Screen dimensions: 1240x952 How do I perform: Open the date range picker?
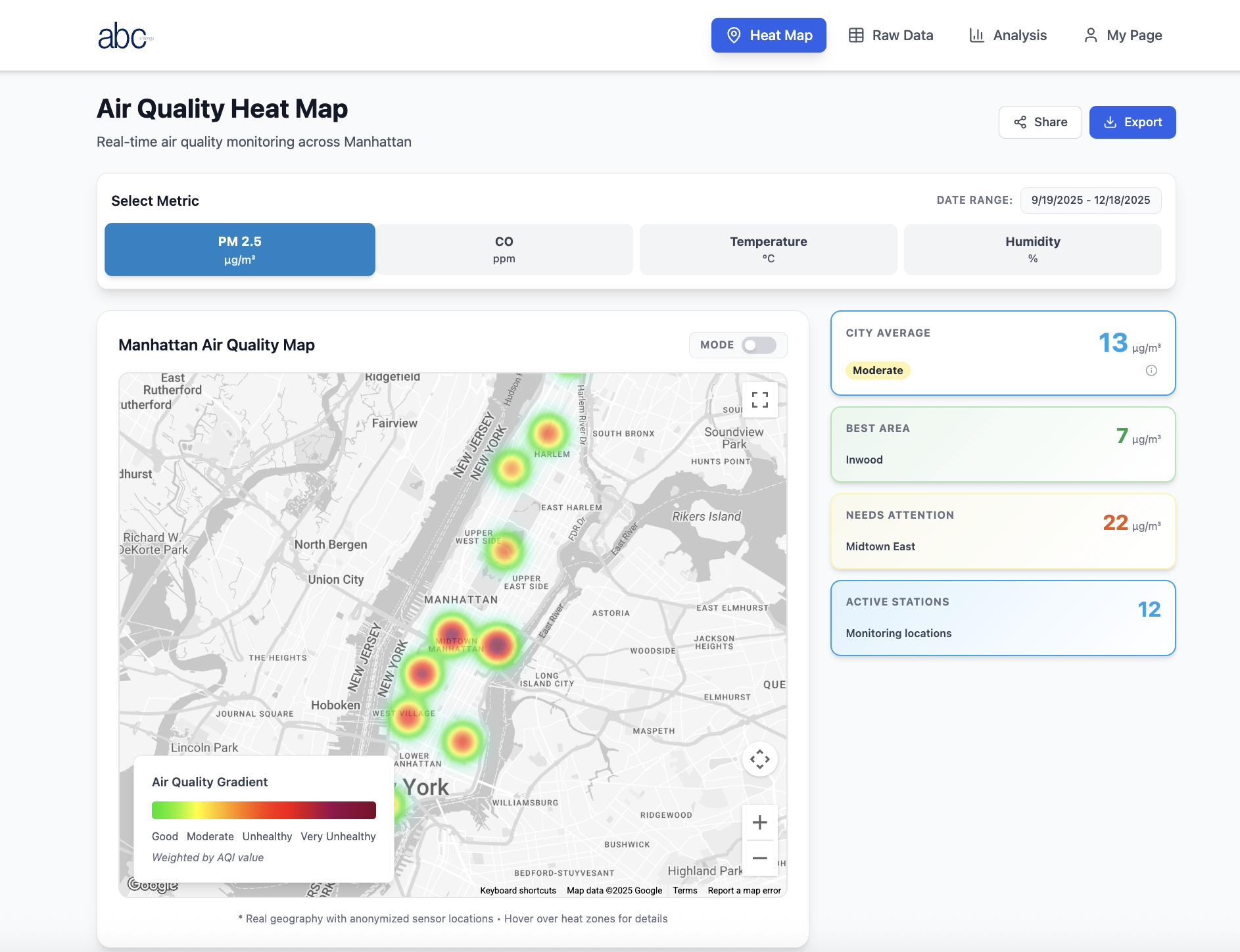click(x=1090, y=201)
